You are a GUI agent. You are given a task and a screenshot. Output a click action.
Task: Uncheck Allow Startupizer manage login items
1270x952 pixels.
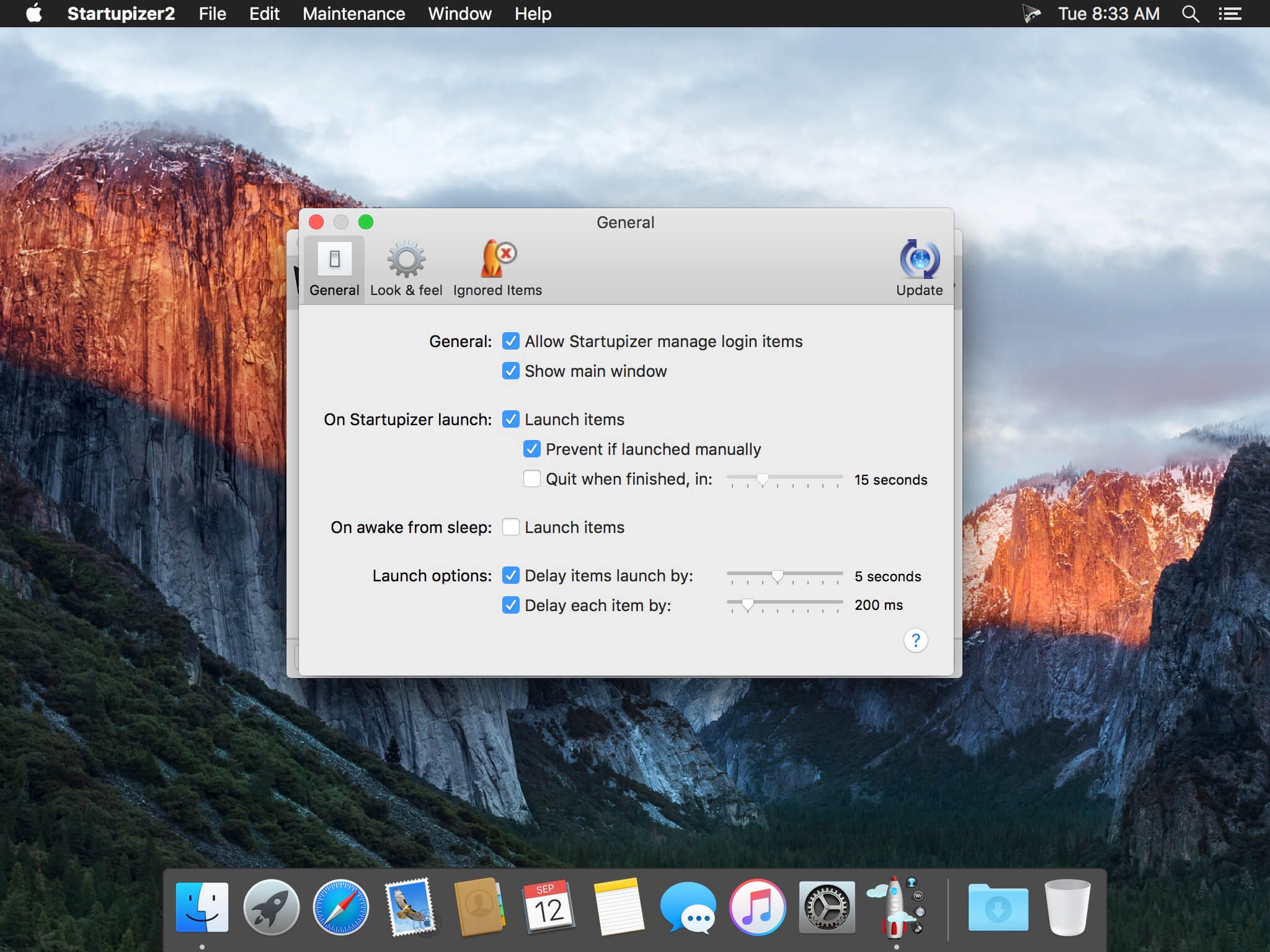coord(510,341)
